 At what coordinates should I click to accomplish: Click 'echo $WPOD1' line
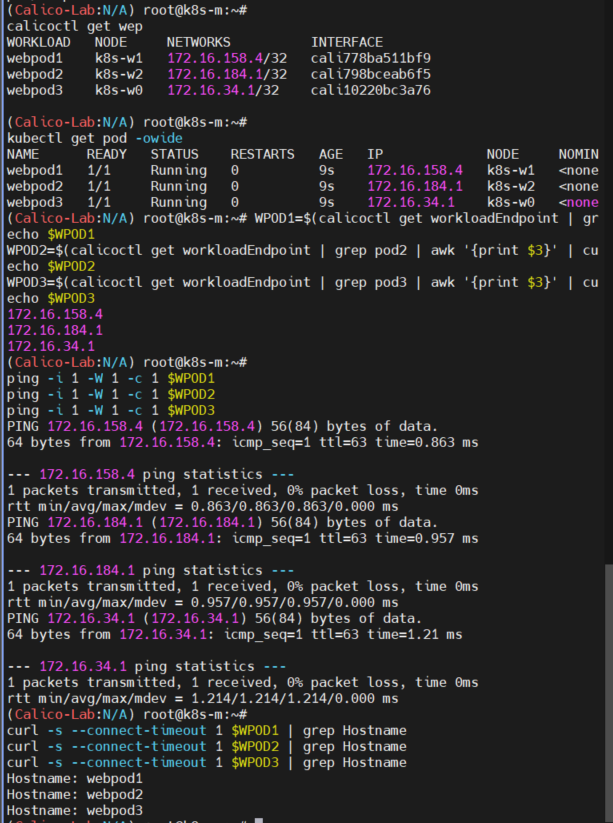click(x=50, y=234)
